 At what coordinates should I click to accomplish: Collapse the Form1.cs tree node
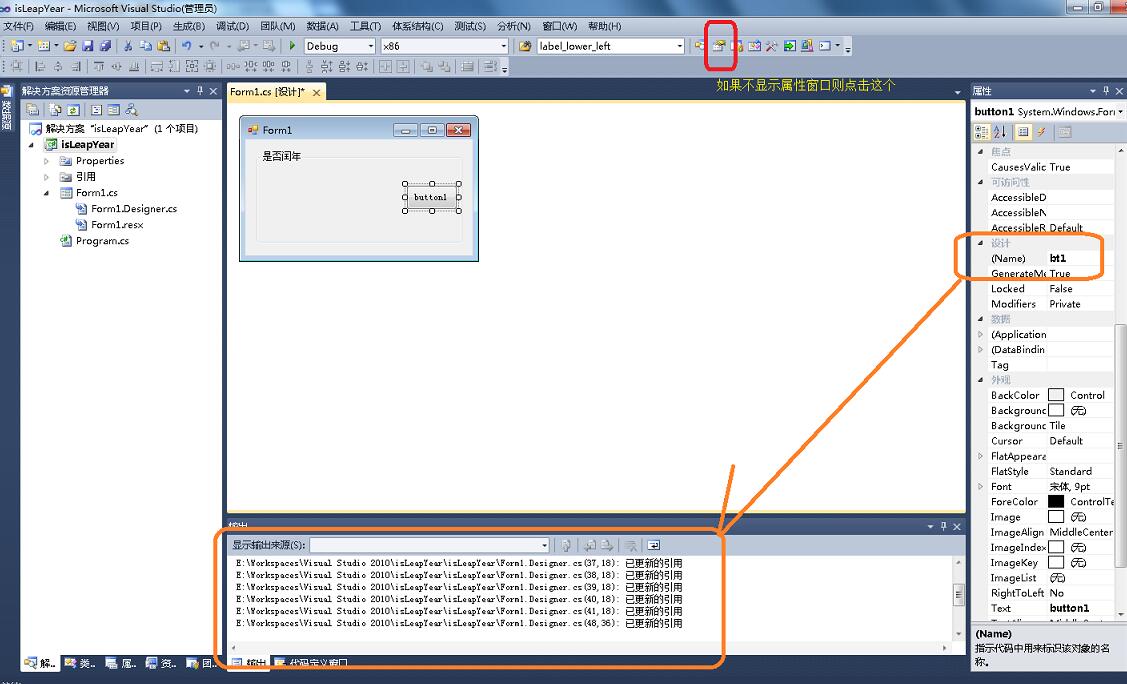(x=47, y=193)
